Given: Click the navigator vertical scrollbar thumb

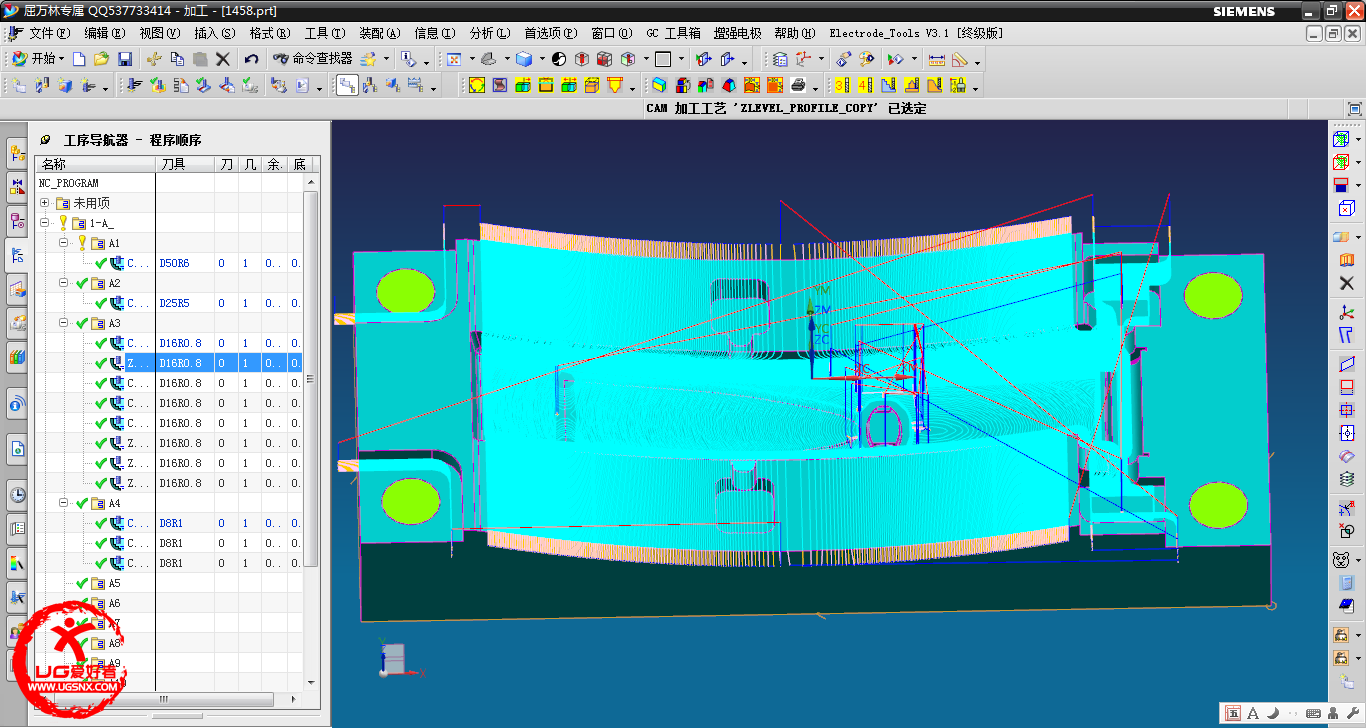Looking at the screenshot, I should point(310,380).
